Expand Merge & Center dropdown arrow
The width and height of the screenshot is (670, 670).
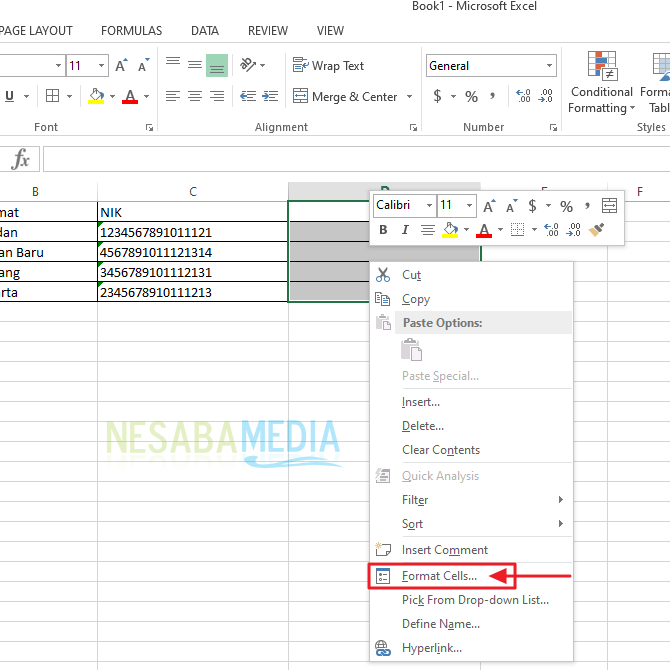pos(409,96)
